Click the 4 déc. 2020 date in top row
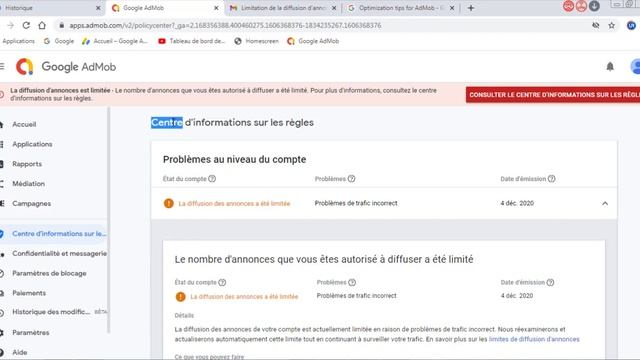The image size is (640, 360). pos(517,203)
